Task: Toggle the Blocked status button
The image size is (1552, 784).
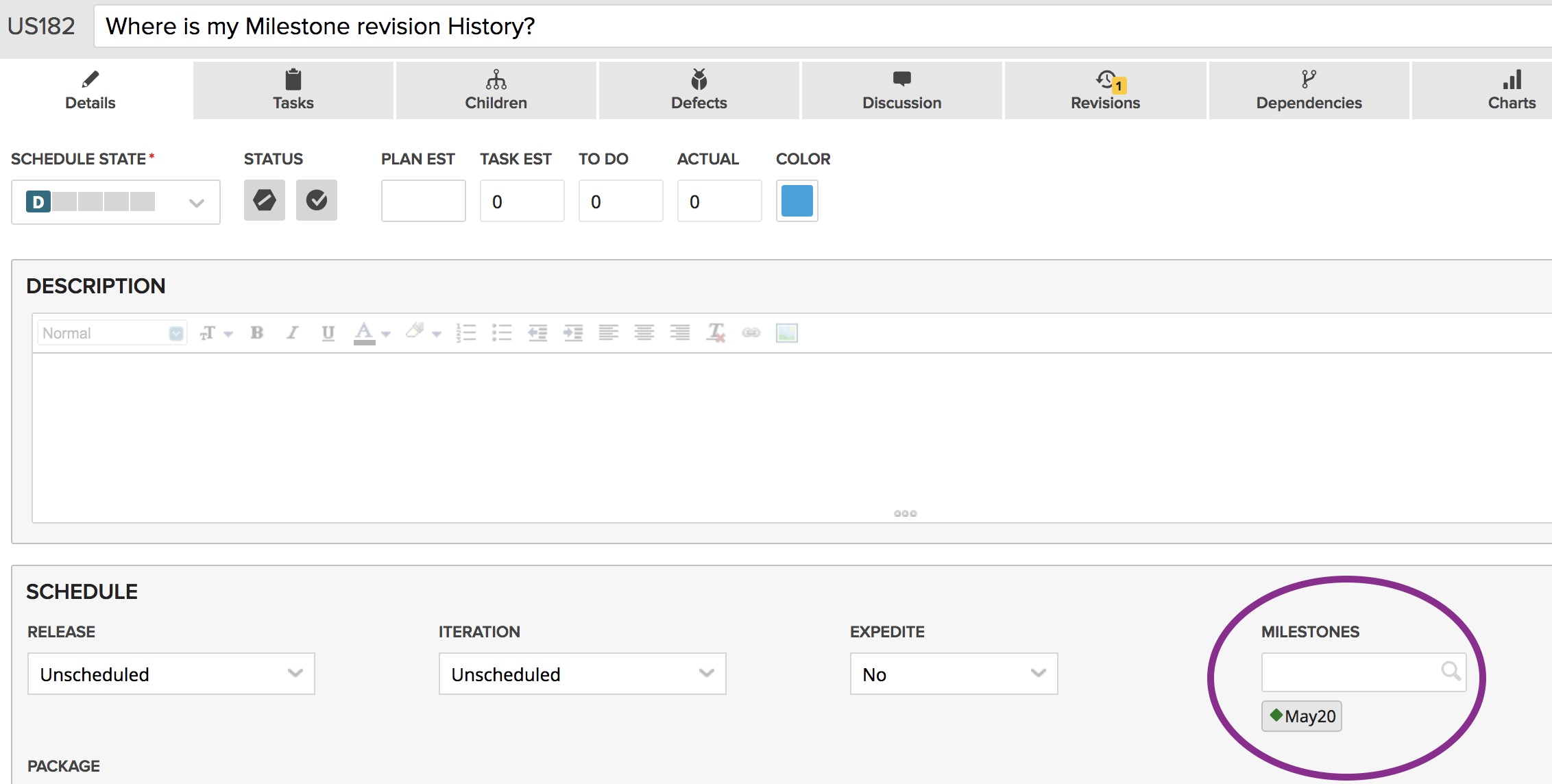Action: 265,201
